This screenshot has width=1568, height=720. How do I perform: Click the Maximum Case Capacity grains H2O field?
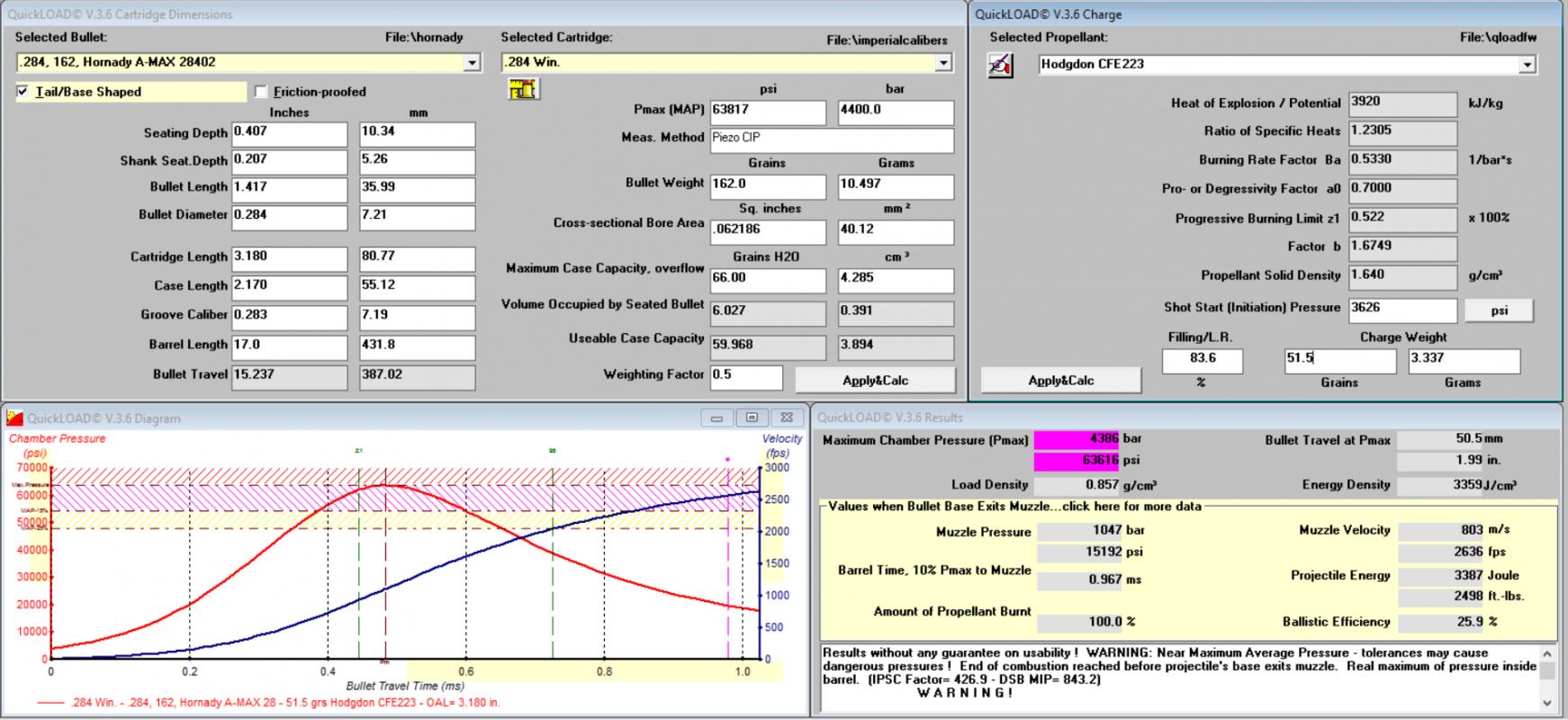tap(768, 281)
